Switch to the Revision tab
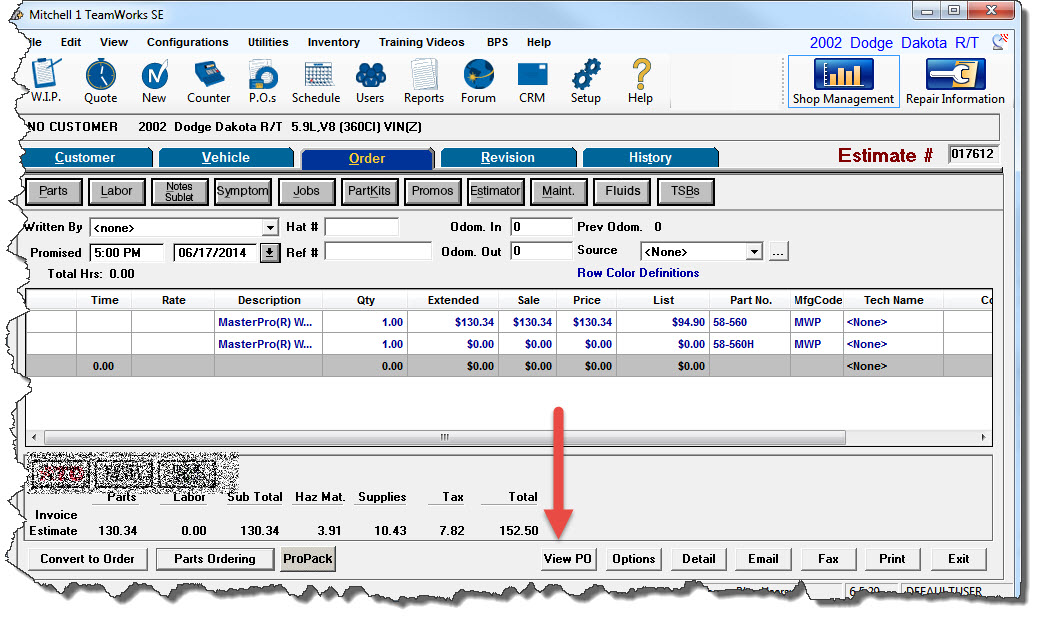This screenshot has width=1037, height=623. pyautogui.click(x=508, y=157)
